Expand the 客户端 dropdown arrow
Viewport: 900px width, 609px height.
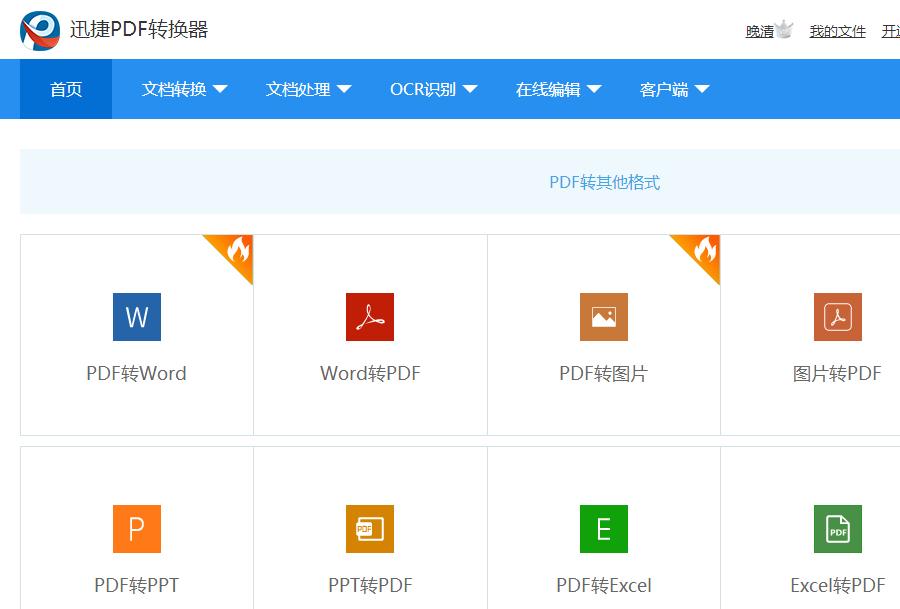702,89
